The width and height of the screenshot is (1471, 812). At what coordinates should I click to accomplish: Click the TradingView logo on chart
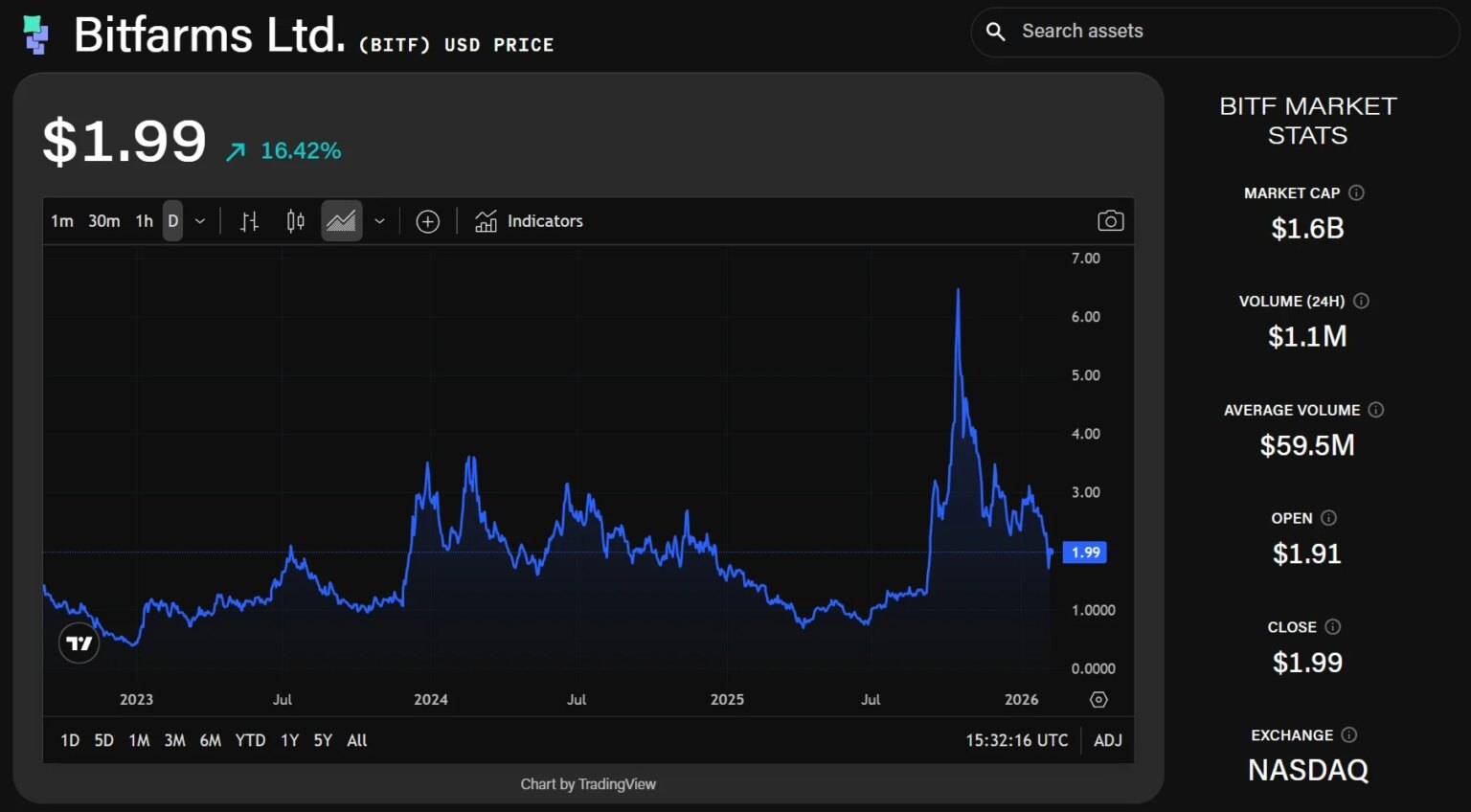pos(79,643)
